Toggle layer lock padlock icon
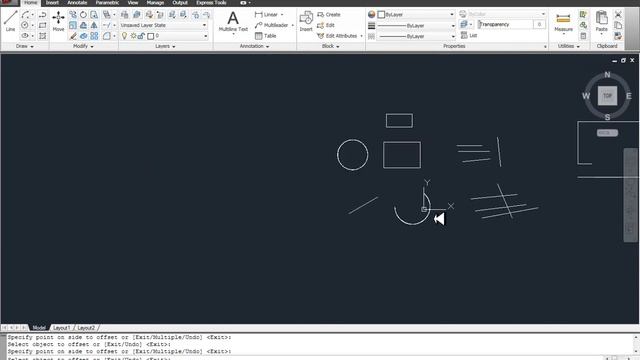 tap(141, 36)
